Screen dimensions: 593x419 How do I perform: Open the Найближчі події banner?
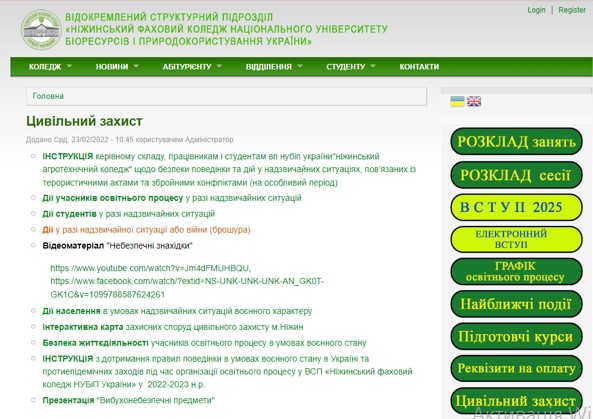click(x=516, y=304)
